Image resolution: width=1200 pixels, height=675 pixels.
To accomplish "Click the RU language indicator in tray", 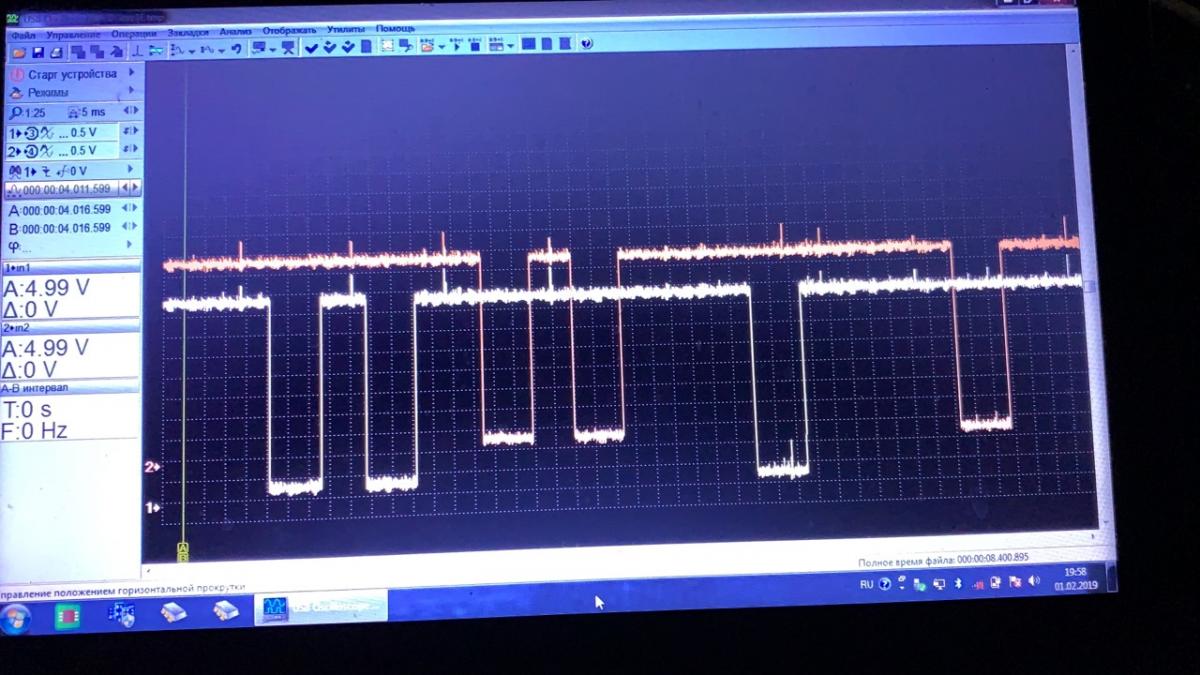I will 866,584.
